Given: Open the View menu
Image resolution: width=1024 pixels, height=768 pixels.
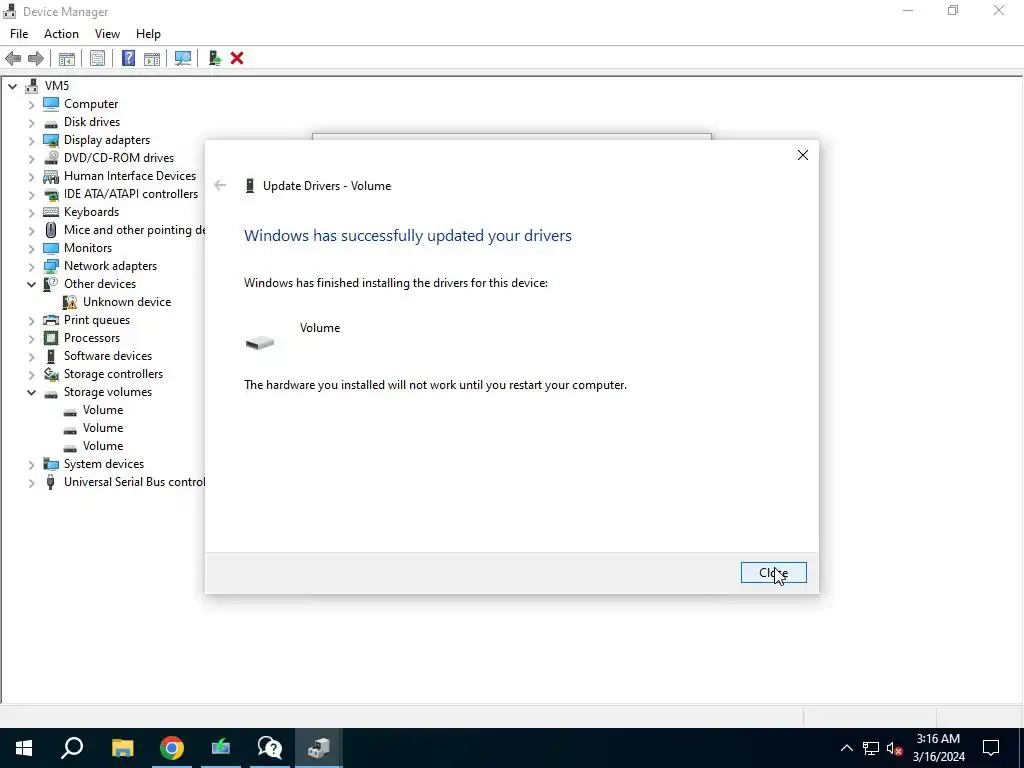Looking at the screenshot, I should pos(107,34).
